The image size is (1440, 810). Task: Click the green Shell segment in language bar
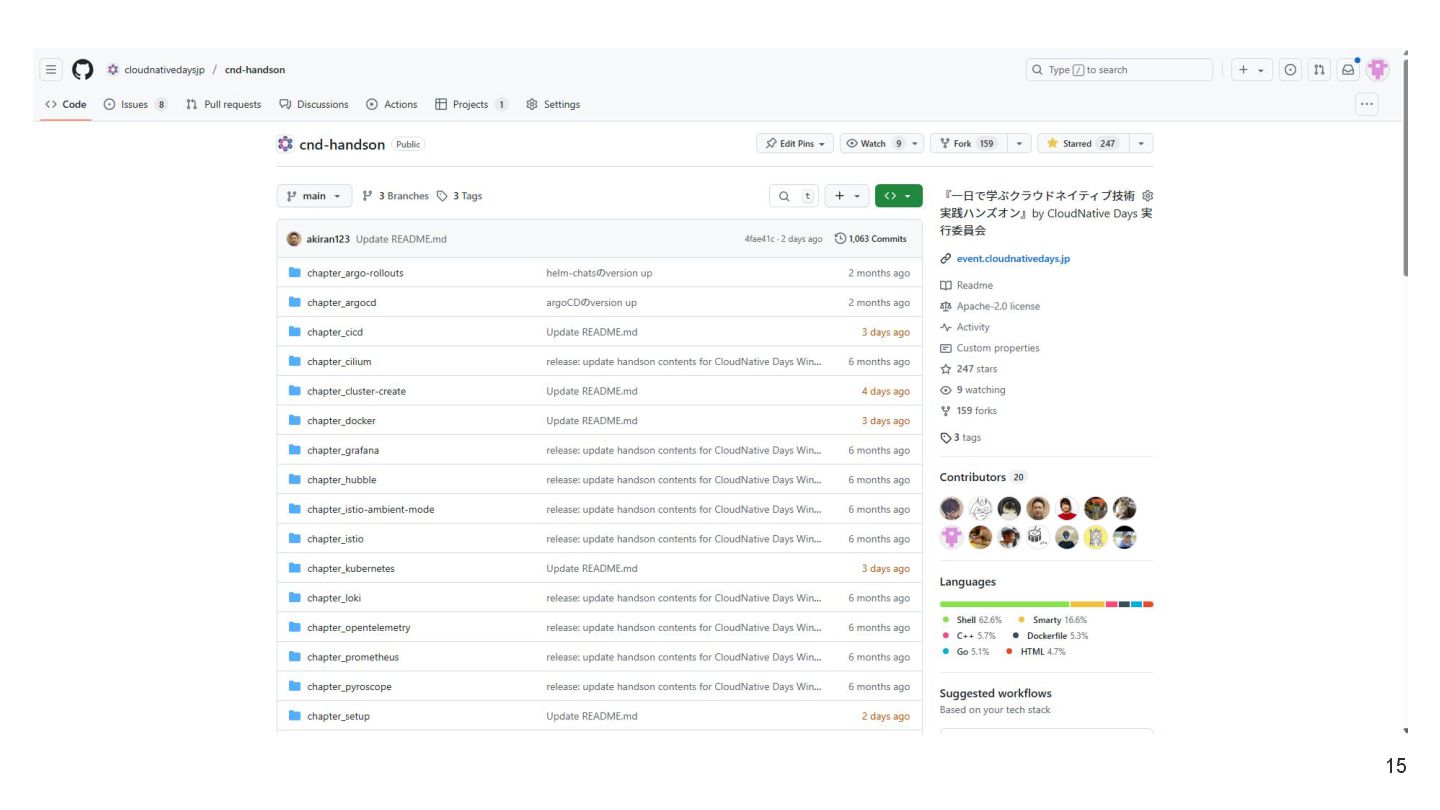click(1004, 604)
